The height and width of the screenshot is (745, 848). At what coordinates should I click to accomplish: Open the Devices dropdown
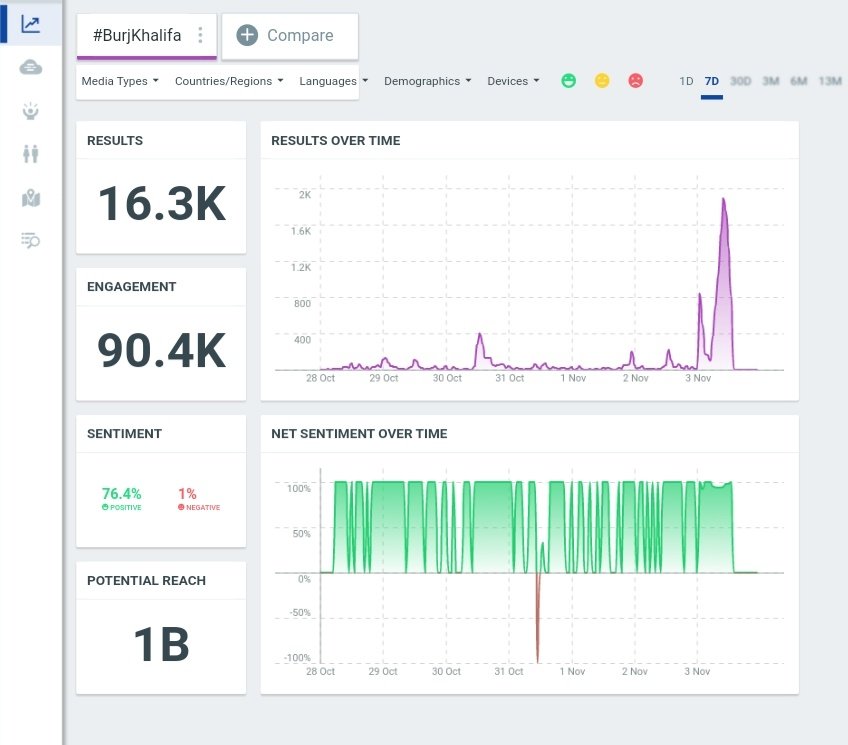point(510,81)
